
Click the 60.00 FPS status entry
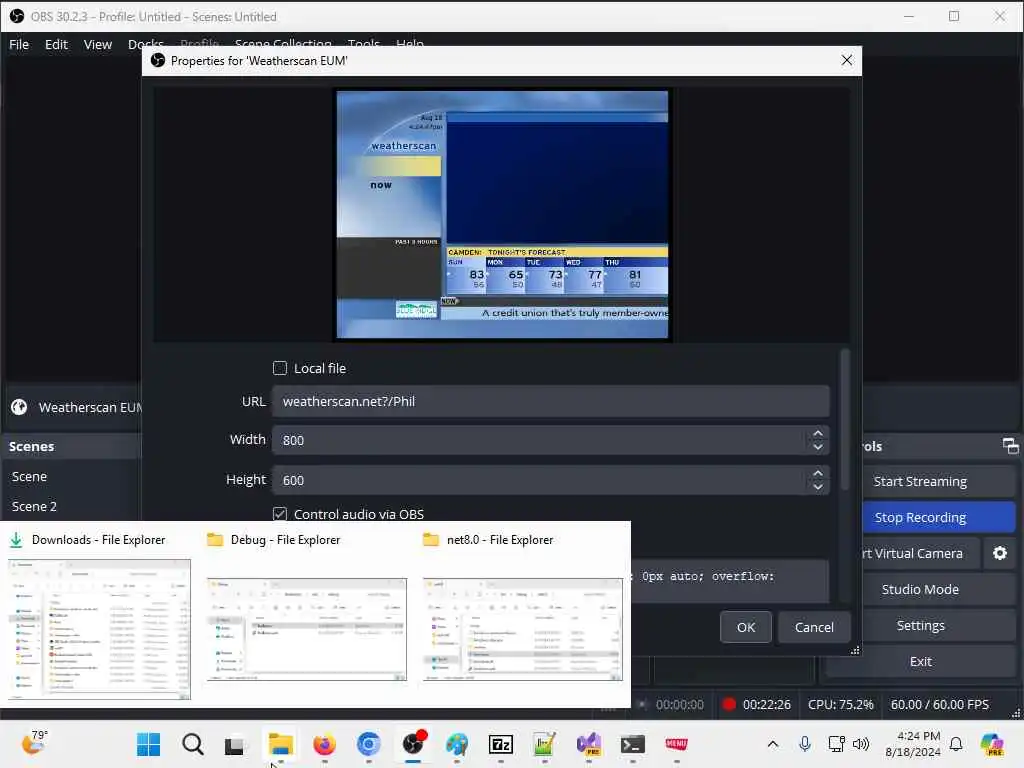(940, 705)
